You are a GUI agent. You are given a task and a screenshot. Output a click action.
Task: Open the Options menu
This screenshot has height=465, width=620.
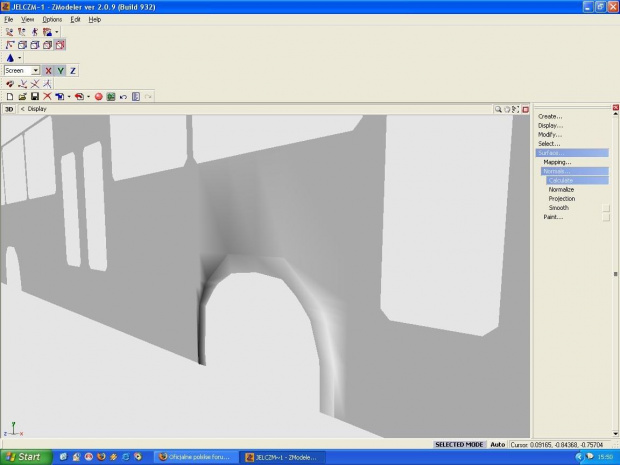[x=52, y=19]
